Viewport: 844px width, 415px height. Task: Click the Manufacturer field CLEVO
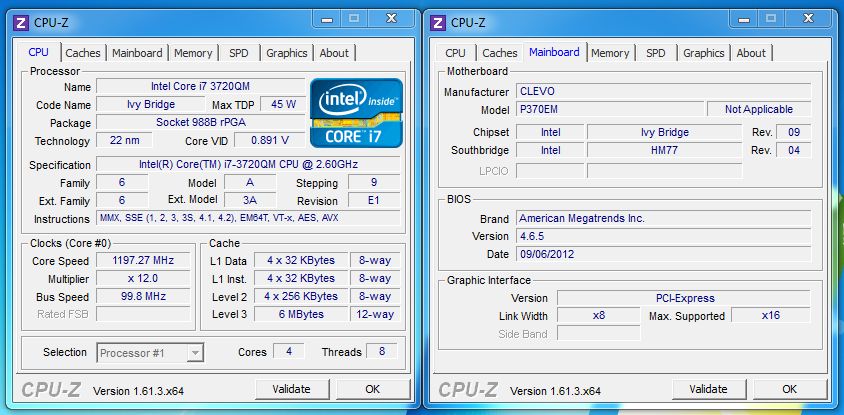click(663, 92)
